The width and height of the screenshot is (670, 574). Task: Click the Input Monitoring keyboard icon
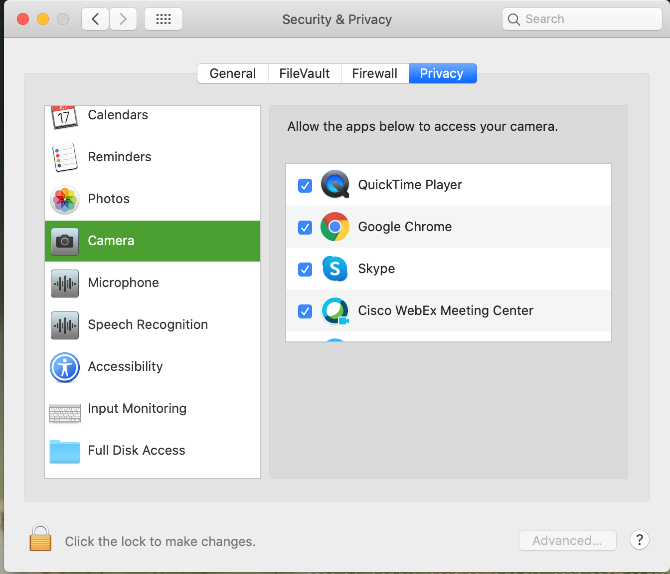[x=65, y=413]
